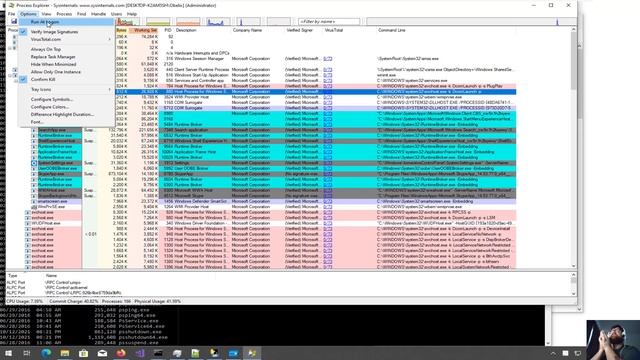Screen dimensions: 640x360
Task: Open the Users menu
Action: click(116, 14)
